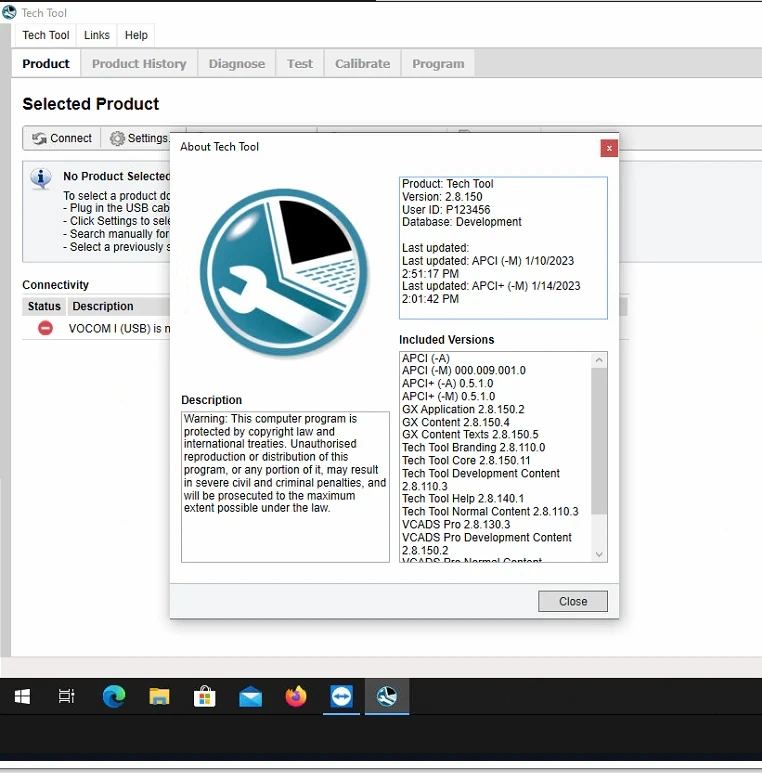Click the red status icon for VOCOM I

point(45,328)
